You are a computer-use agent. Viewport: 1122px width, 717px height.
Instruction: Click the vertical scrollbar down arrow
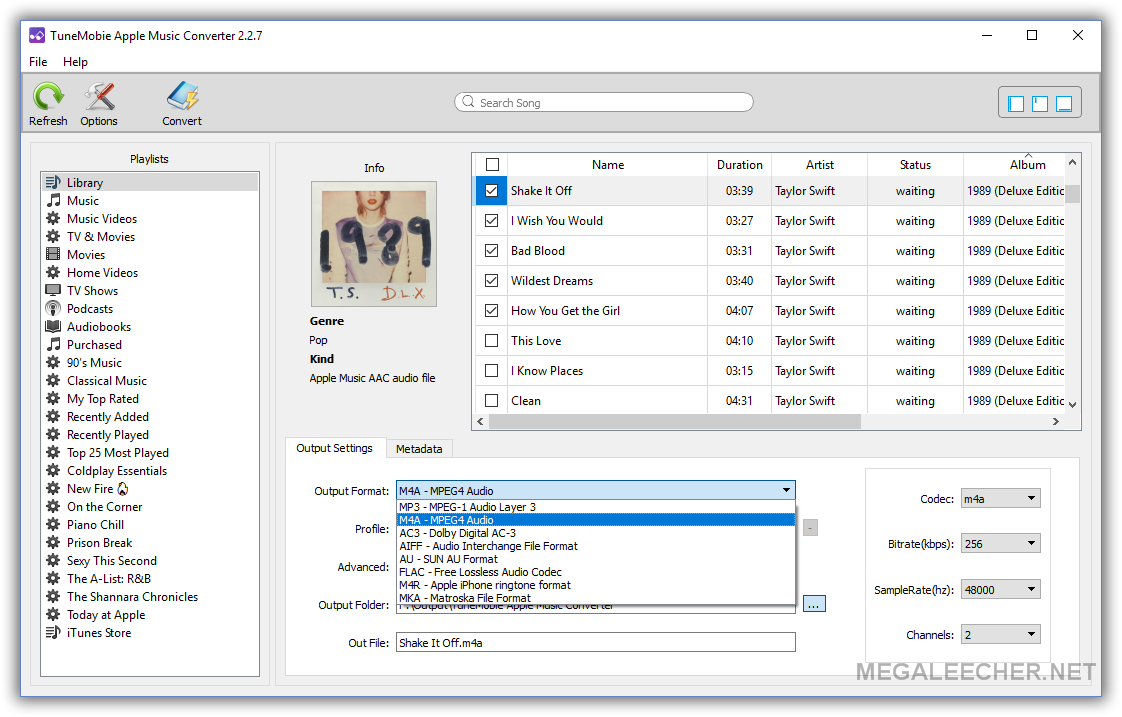1072,405
